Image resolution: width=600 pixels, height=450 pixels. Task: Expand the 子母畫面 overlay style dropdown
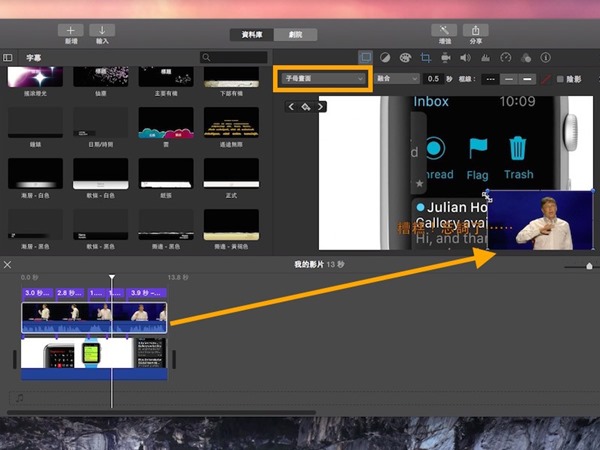pyautogui.click(x=322, y=78)
